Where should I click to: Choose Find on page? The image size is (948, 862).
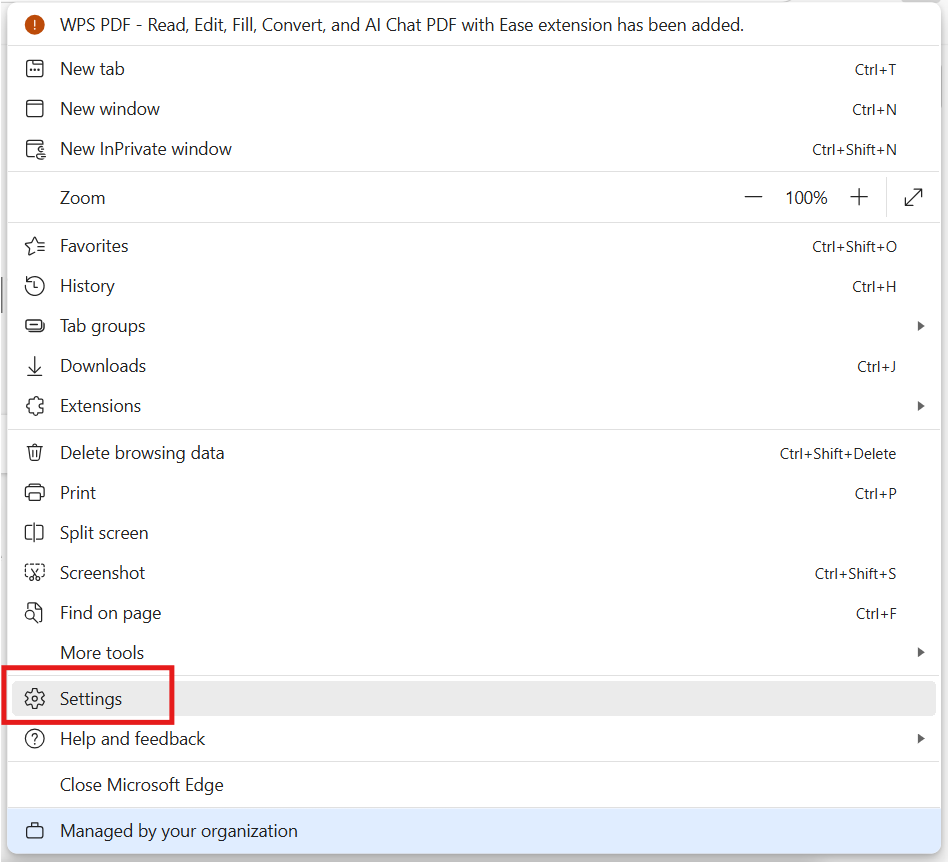point(110,613)
